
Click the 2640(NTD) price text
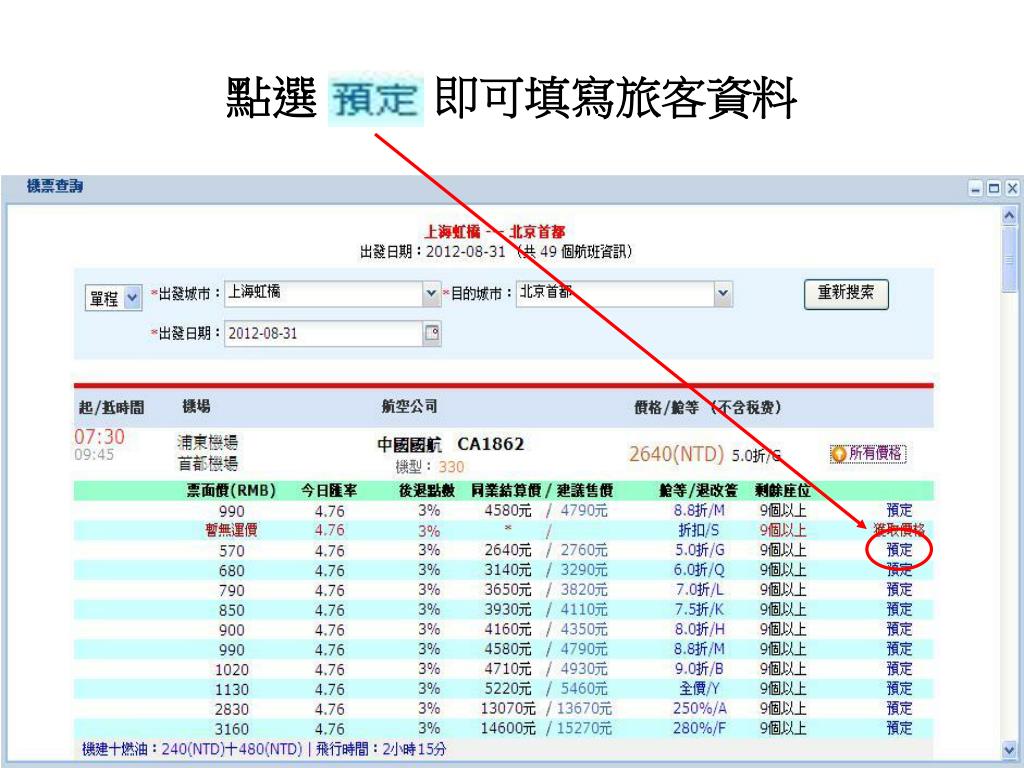tap(676, 453)
